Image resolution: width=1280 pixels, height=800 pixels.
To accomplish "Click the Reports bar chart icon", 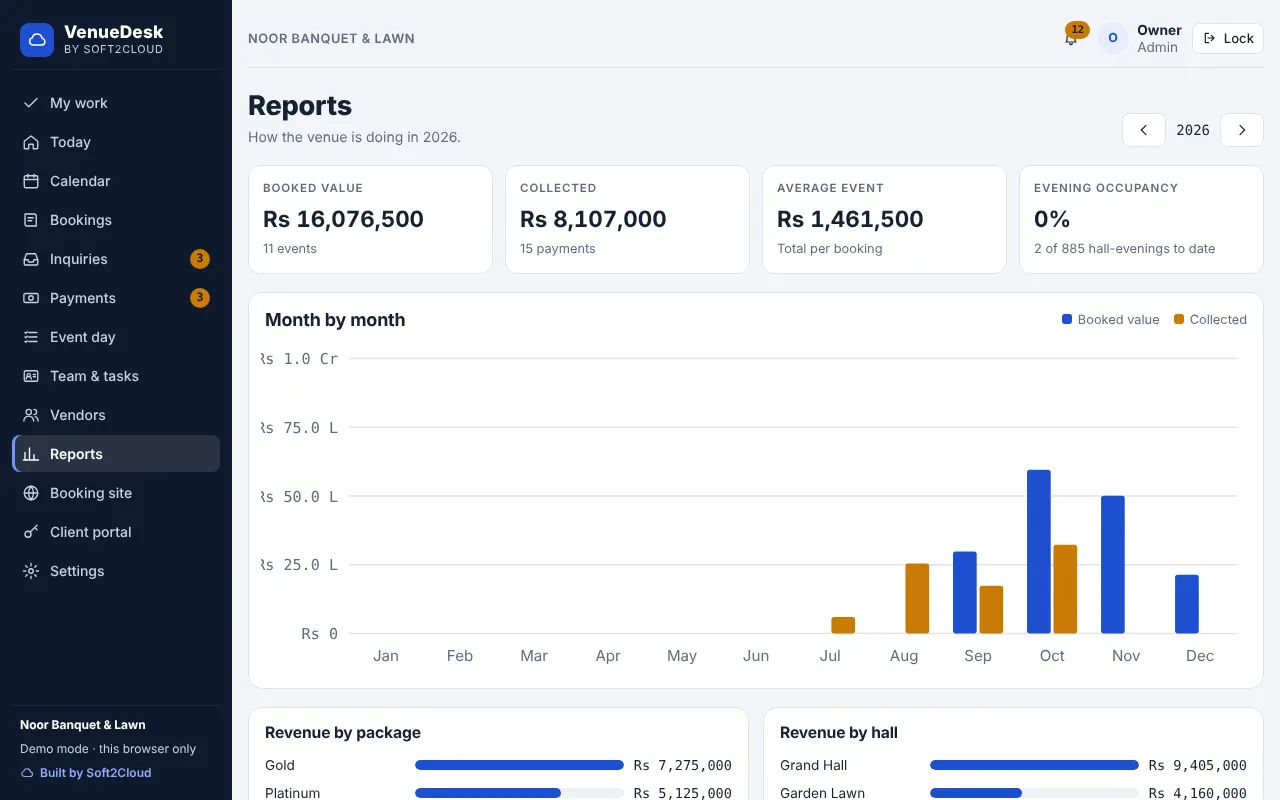I will coord(31,454).
